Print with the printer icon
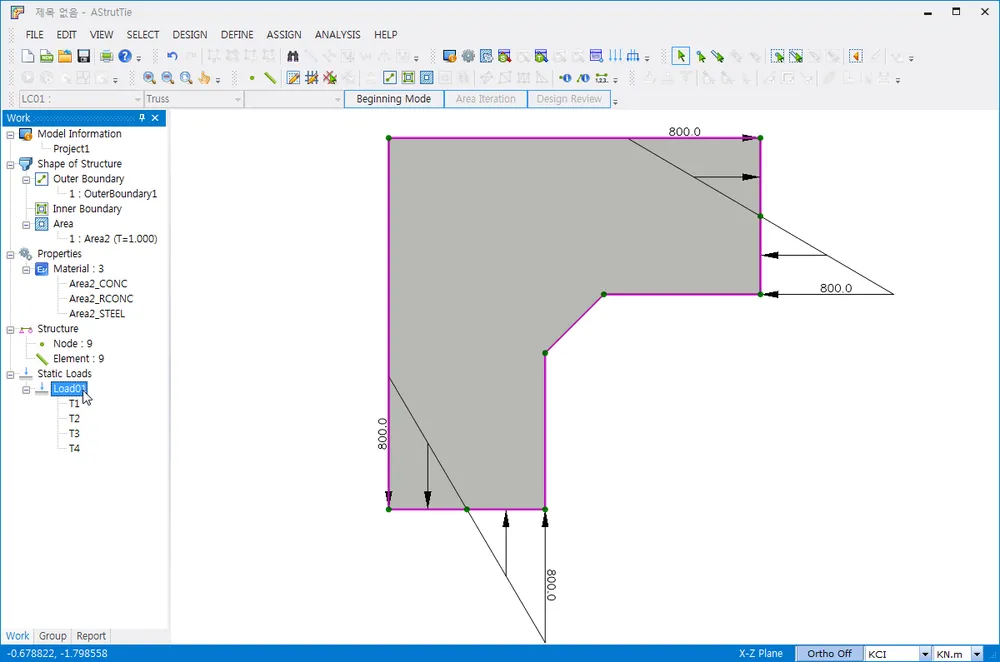 point(107,56)
